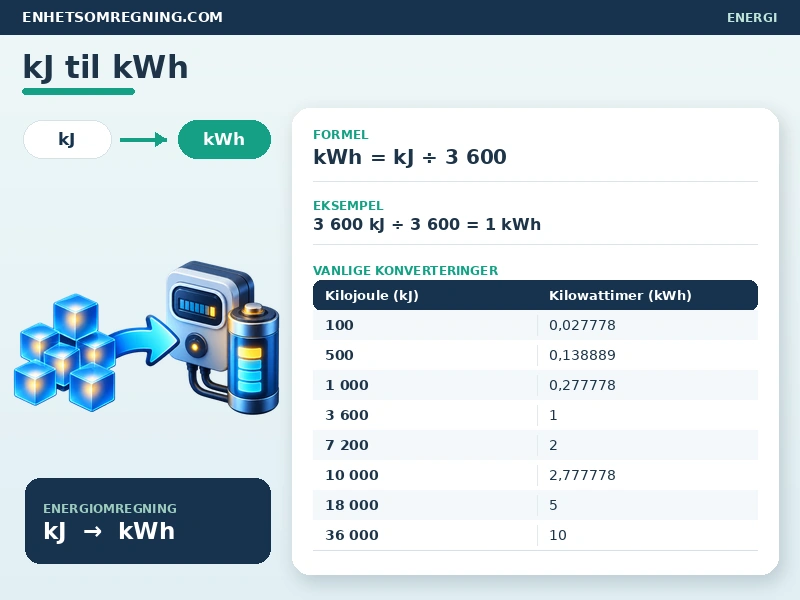The height and width of the screenshot is (600, 800).
Task: Click the ENHETSOMREGNING.COM site title
Action: pyautogui.click(x=122, y=17)
